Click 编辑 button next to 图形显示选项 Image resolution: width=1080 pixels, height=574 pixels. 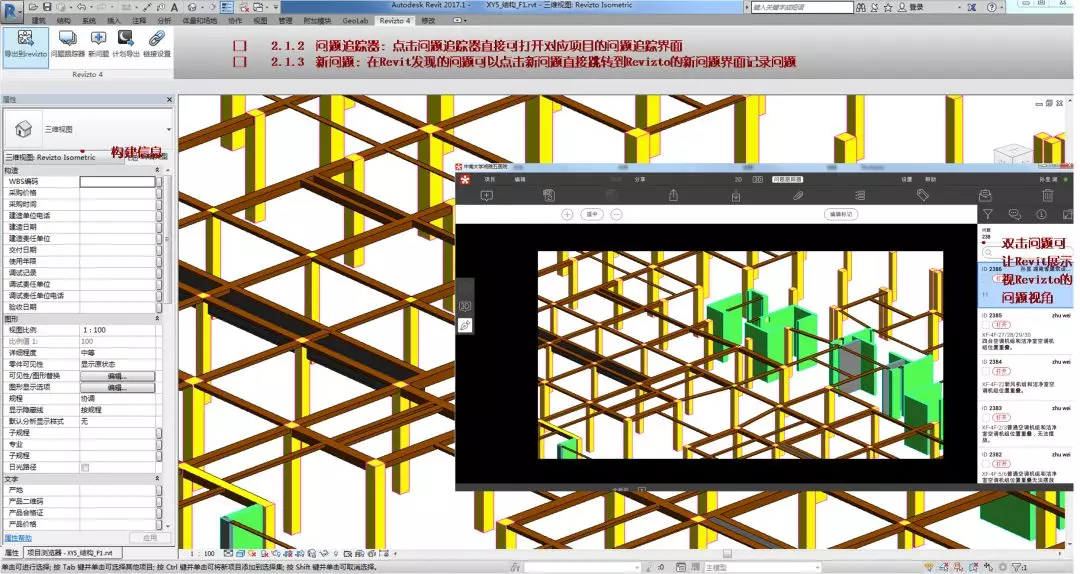117,387
